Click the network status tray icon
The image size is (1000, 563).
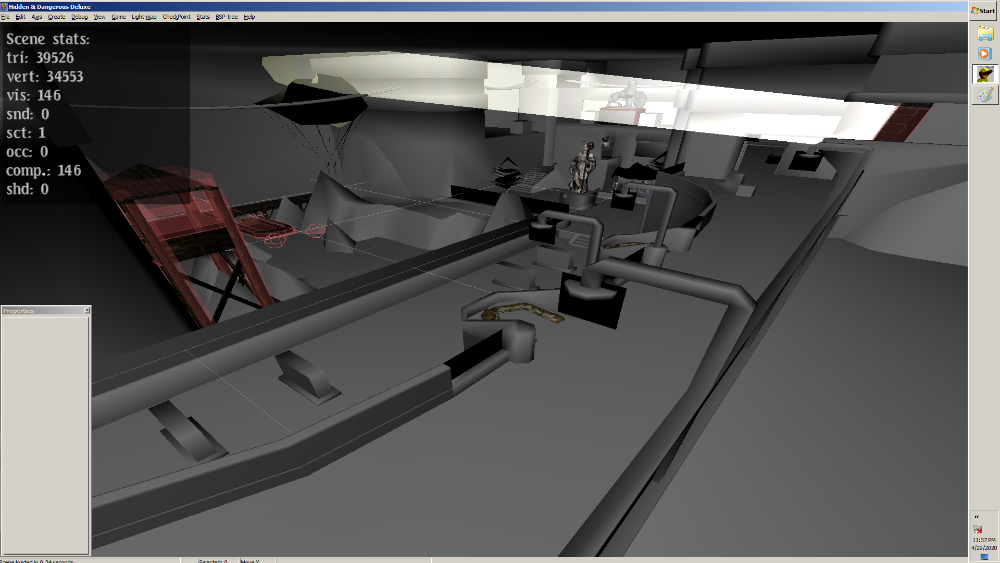[978, 529]
